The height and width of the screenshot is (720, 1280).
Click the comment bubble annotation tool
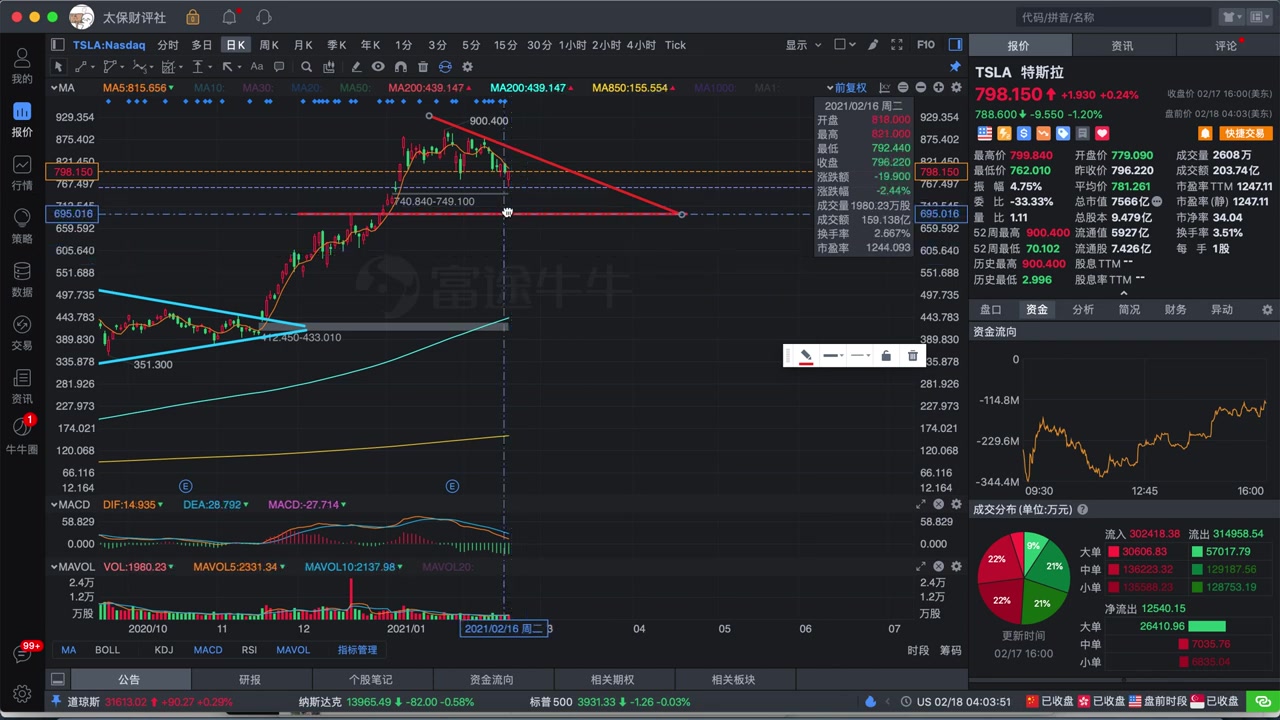tap(279, 67)
